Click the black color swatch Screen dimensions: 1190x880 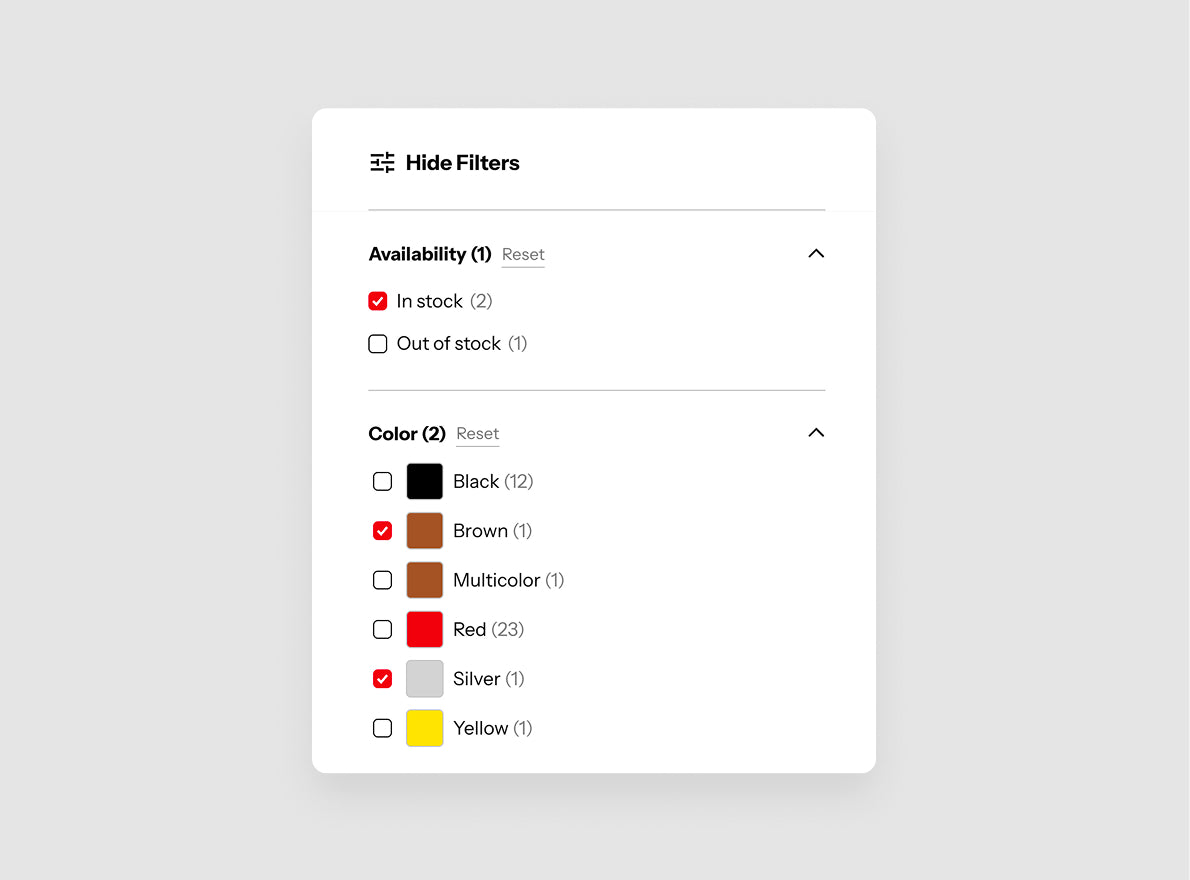point(425,482)
